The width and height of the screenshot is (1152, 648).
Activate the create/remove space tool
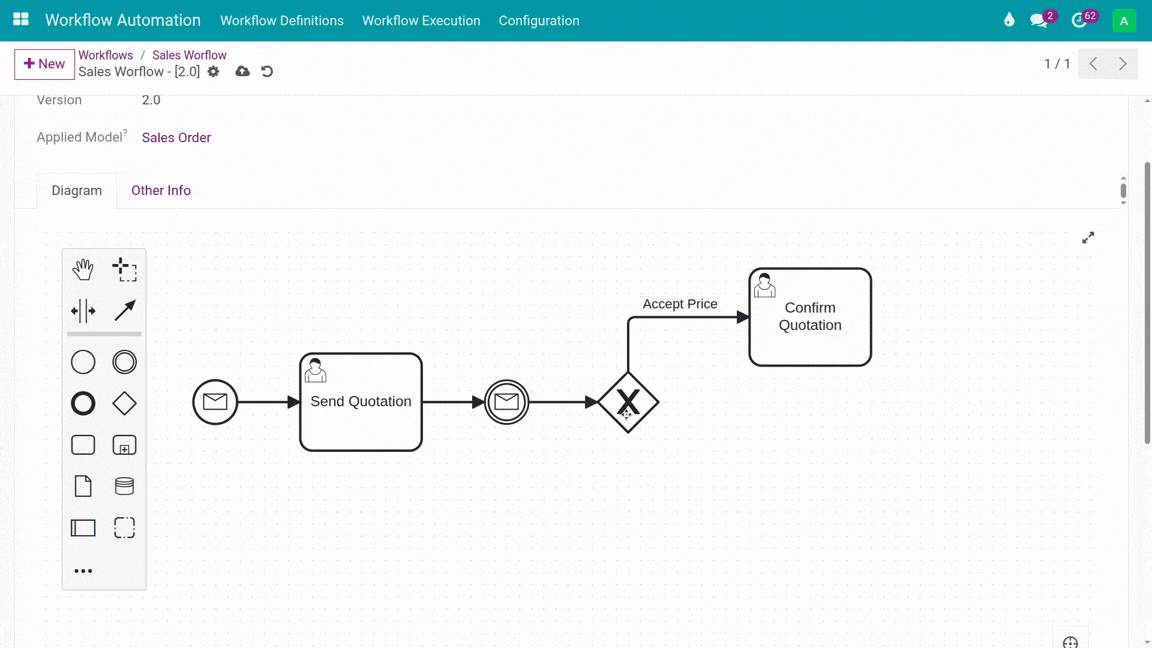tap(83, 311)
